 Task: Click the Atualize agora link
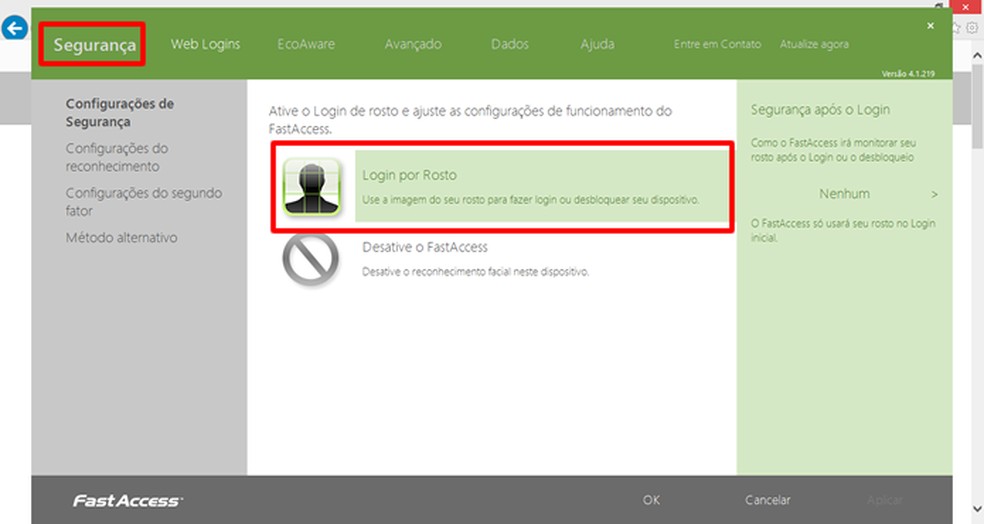click(x=814, y=44)
